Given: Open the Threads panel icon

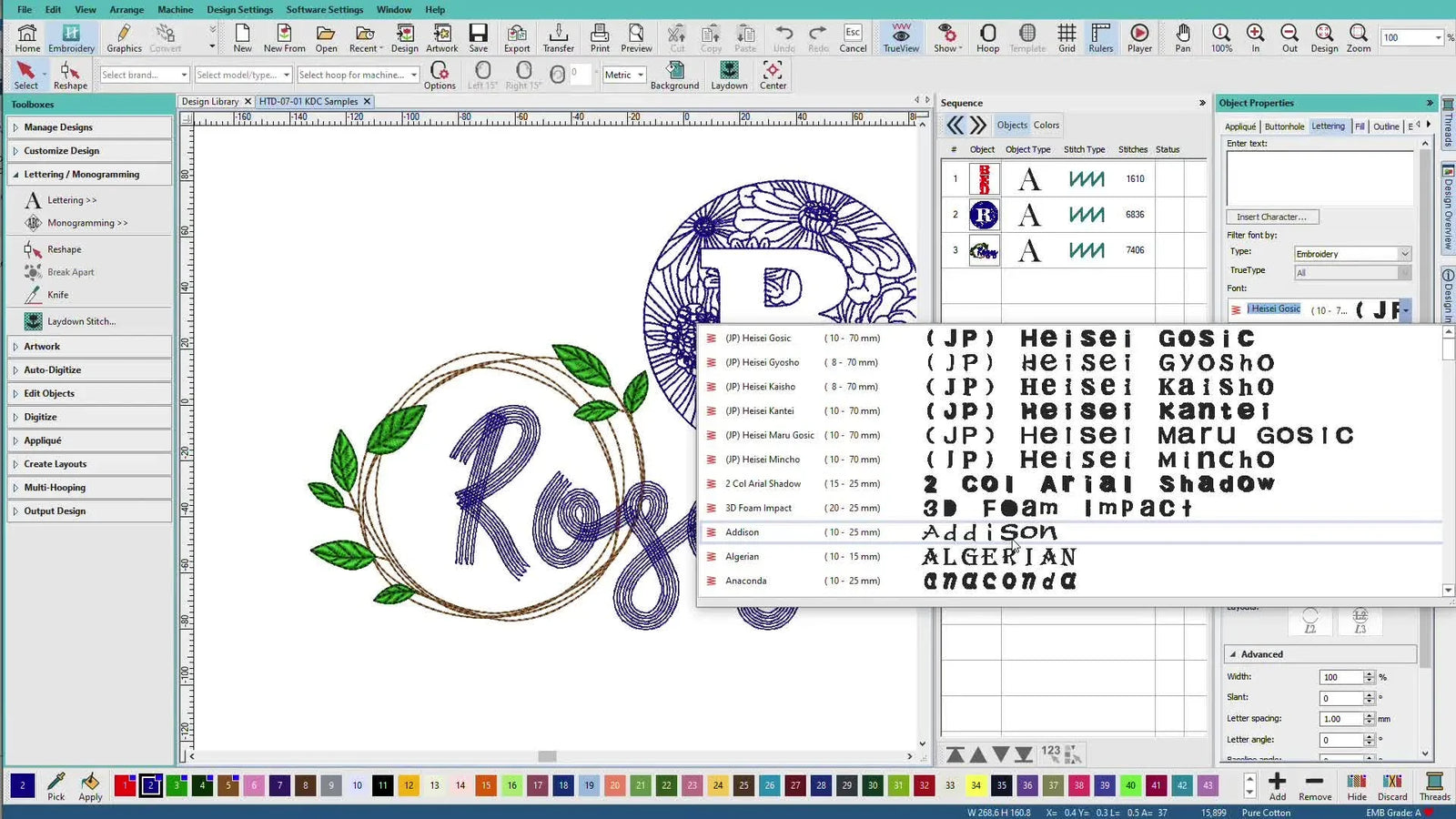Looking at the screenshot, I should point(1434,786).
